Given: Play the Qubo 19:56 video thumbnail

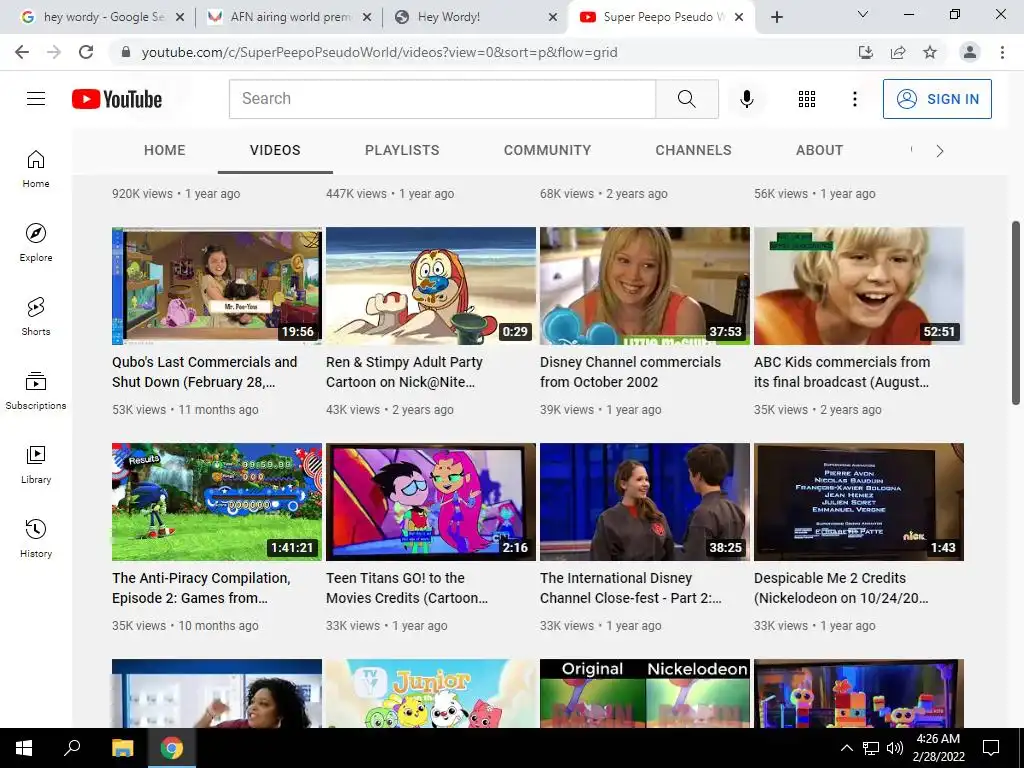Looking at the screenshot, I should 217,286.
